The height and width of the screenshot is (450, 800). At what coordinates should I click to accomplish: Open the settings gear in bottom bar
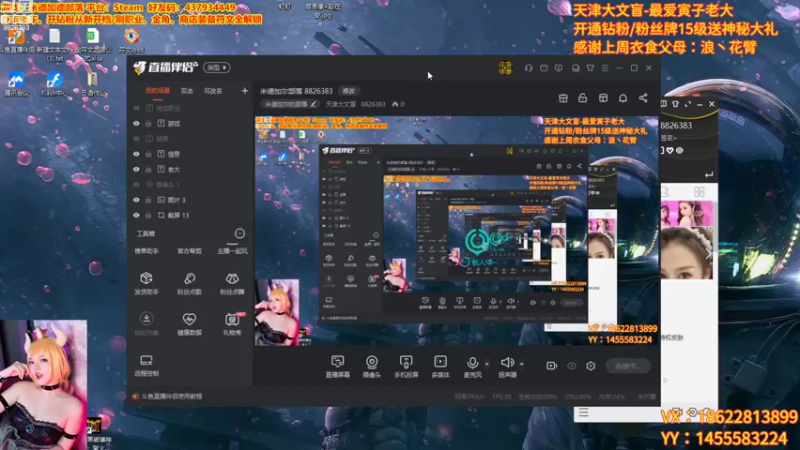(590, 366)
